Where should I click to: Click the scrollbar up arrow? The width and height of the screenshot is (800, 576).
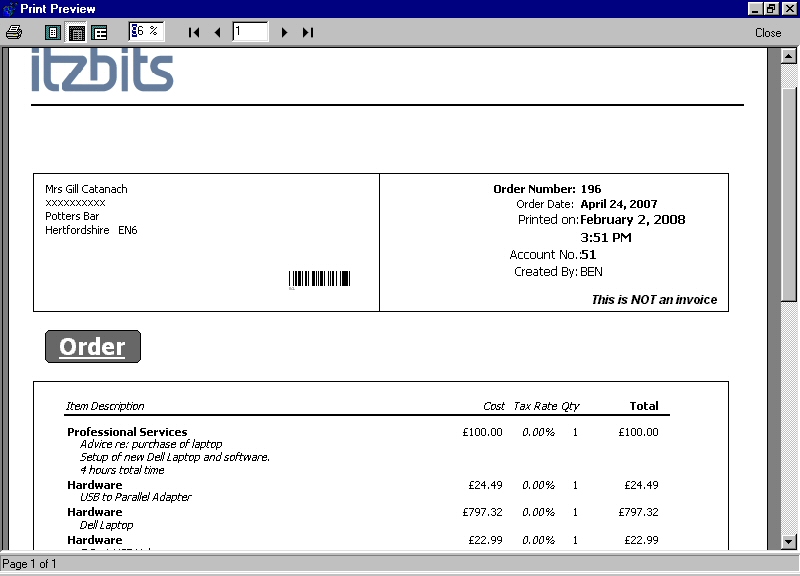click(x=788, y=54)
